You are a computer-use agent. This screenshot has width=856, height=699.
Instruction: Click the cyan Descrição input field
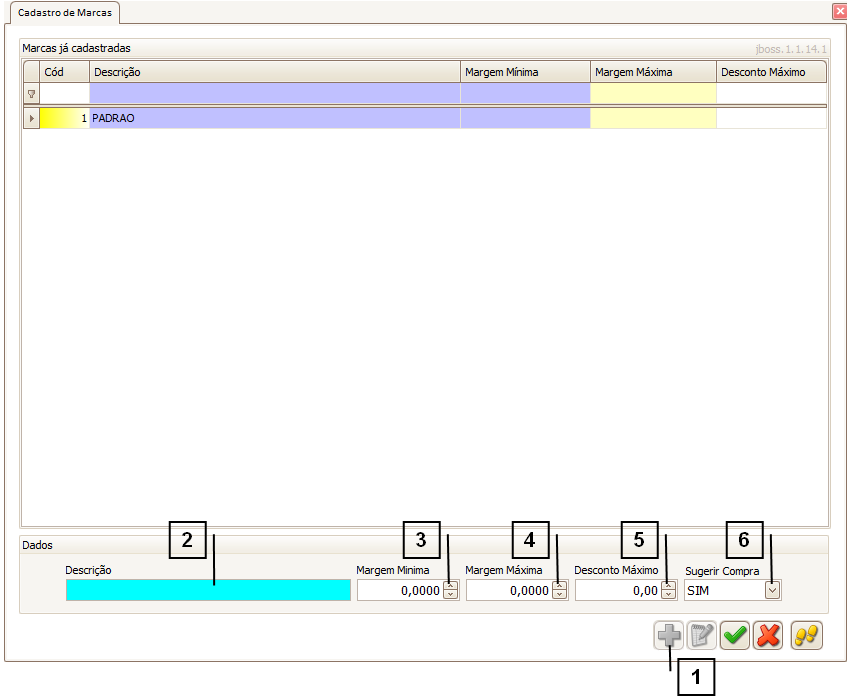(x=208, y=590)
